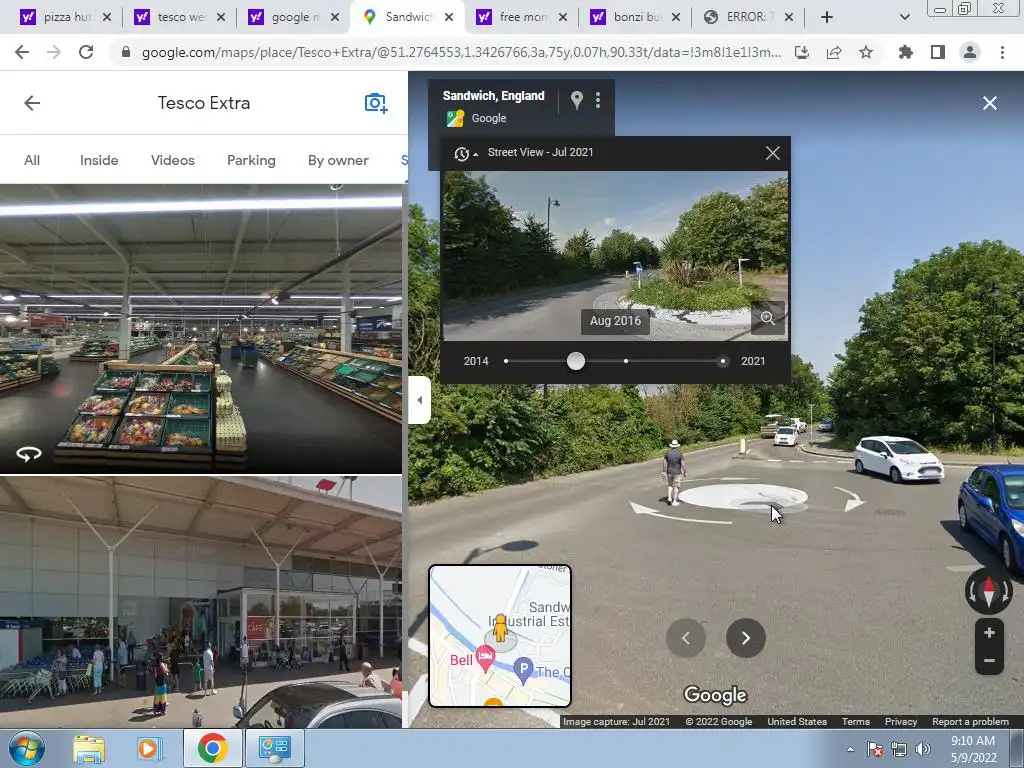Select the All photos filter

(32, 160)
